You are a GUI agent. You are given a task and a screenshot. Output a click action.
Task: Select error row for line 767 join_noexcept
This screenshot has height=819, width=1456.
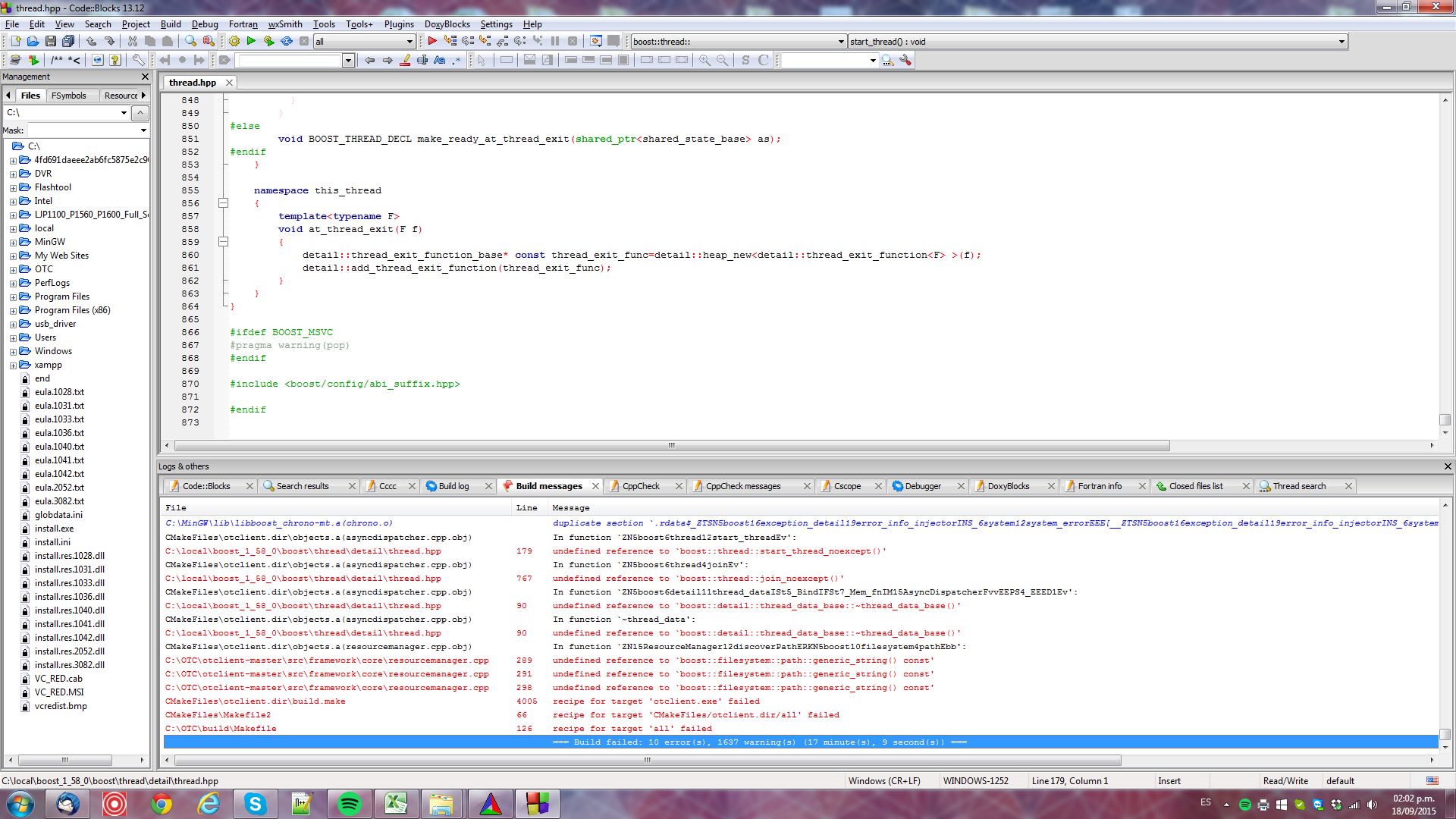click(801, 579)
